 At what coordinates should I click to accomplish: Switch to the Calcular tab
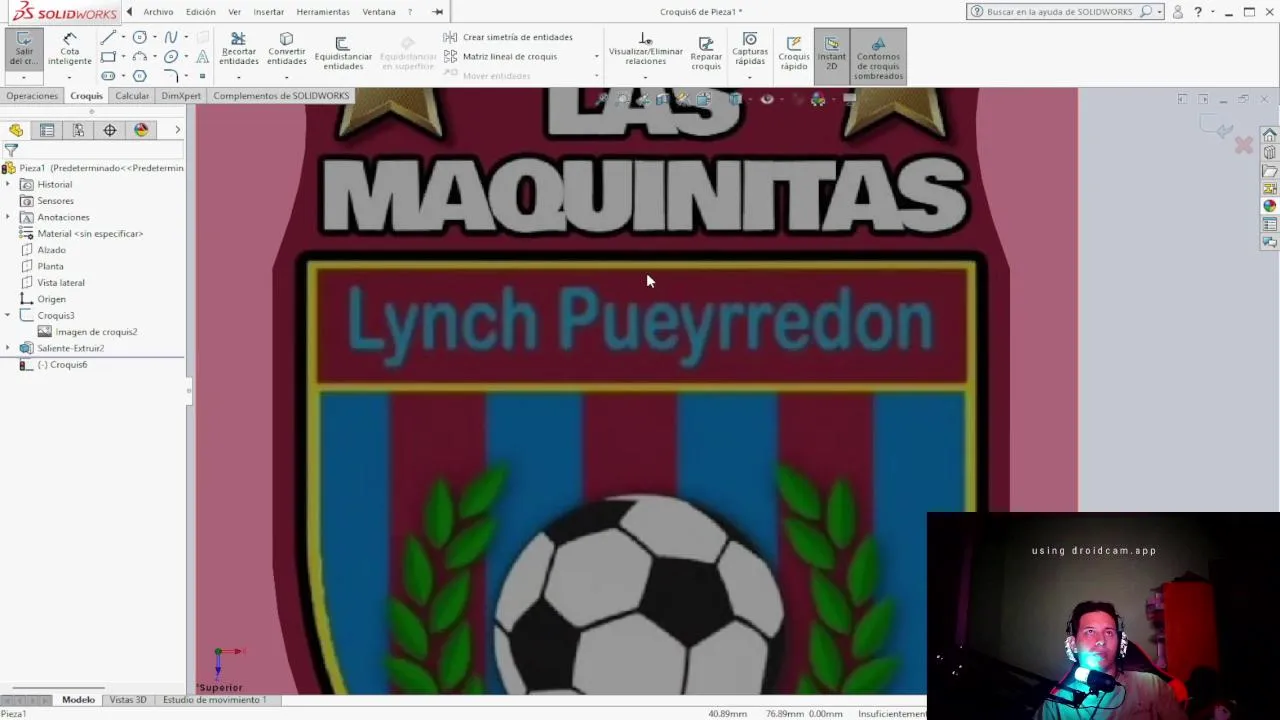point(132,96)
